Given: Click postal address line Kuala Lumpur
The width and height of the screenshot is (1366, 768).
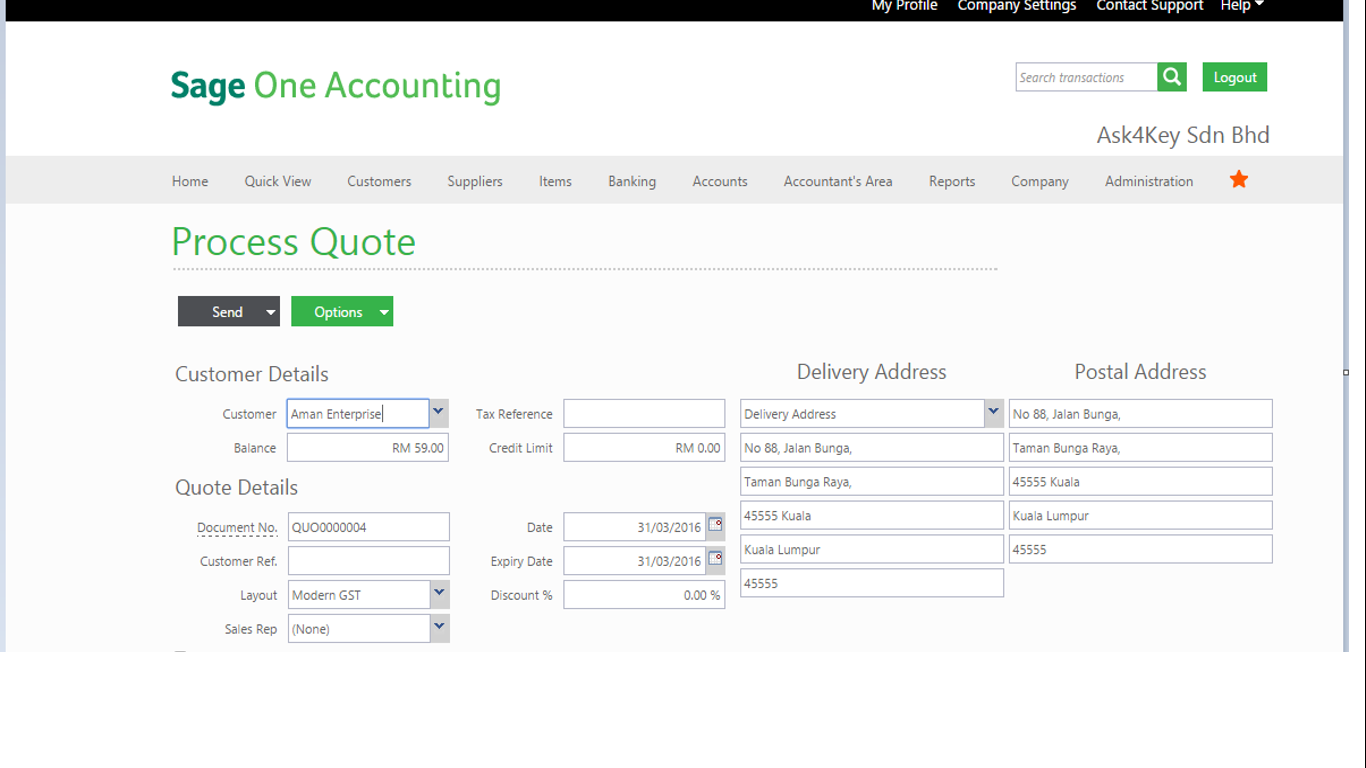Looking at the screenshot, I should click(1141, 515).
